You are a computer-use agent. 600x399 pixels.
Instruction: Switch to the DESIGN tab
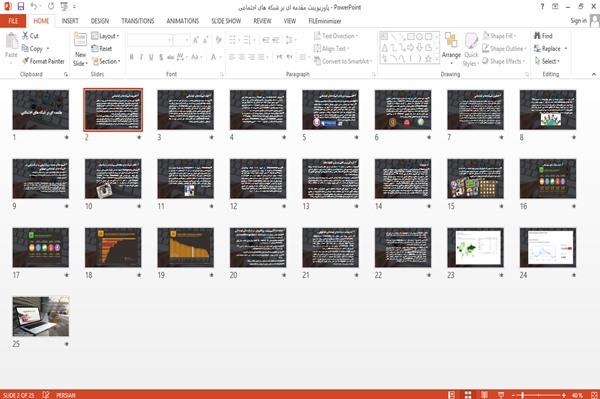coord(99,21)
